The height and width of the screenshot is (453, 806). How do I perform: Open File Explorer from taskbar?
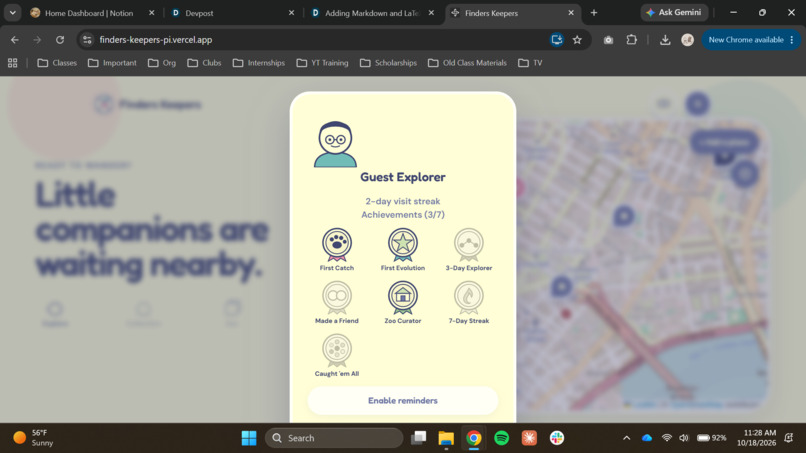[446, 438]
